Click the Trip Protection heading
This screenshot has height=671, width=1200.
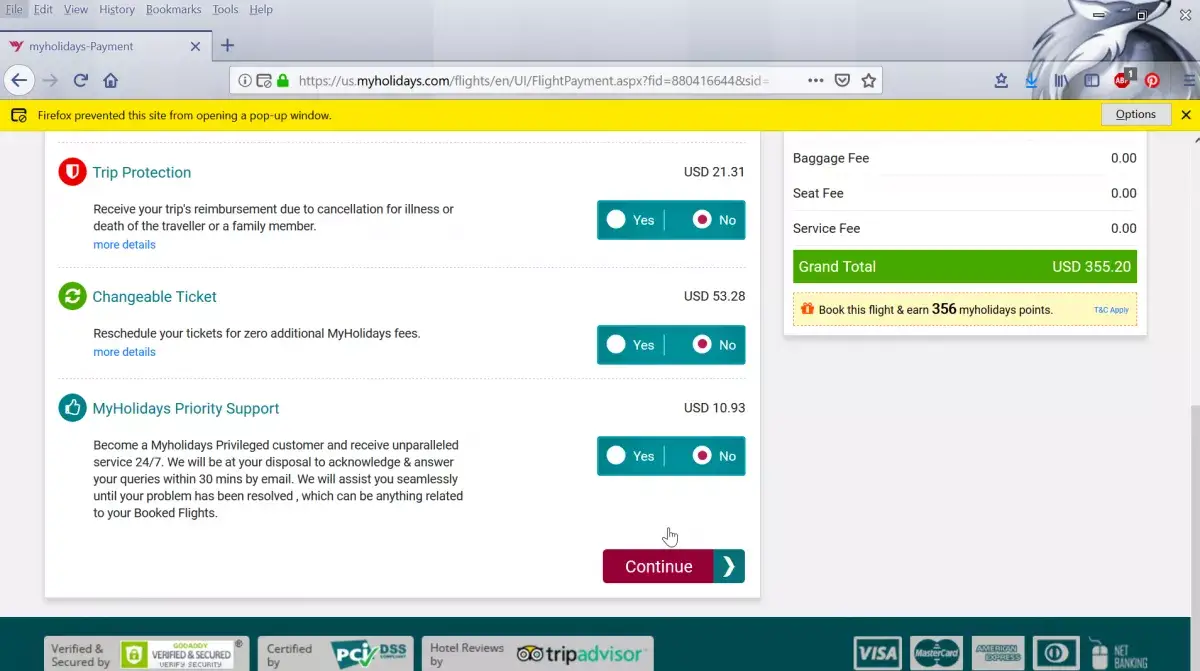pyautogui.click(x=142, y=172)
